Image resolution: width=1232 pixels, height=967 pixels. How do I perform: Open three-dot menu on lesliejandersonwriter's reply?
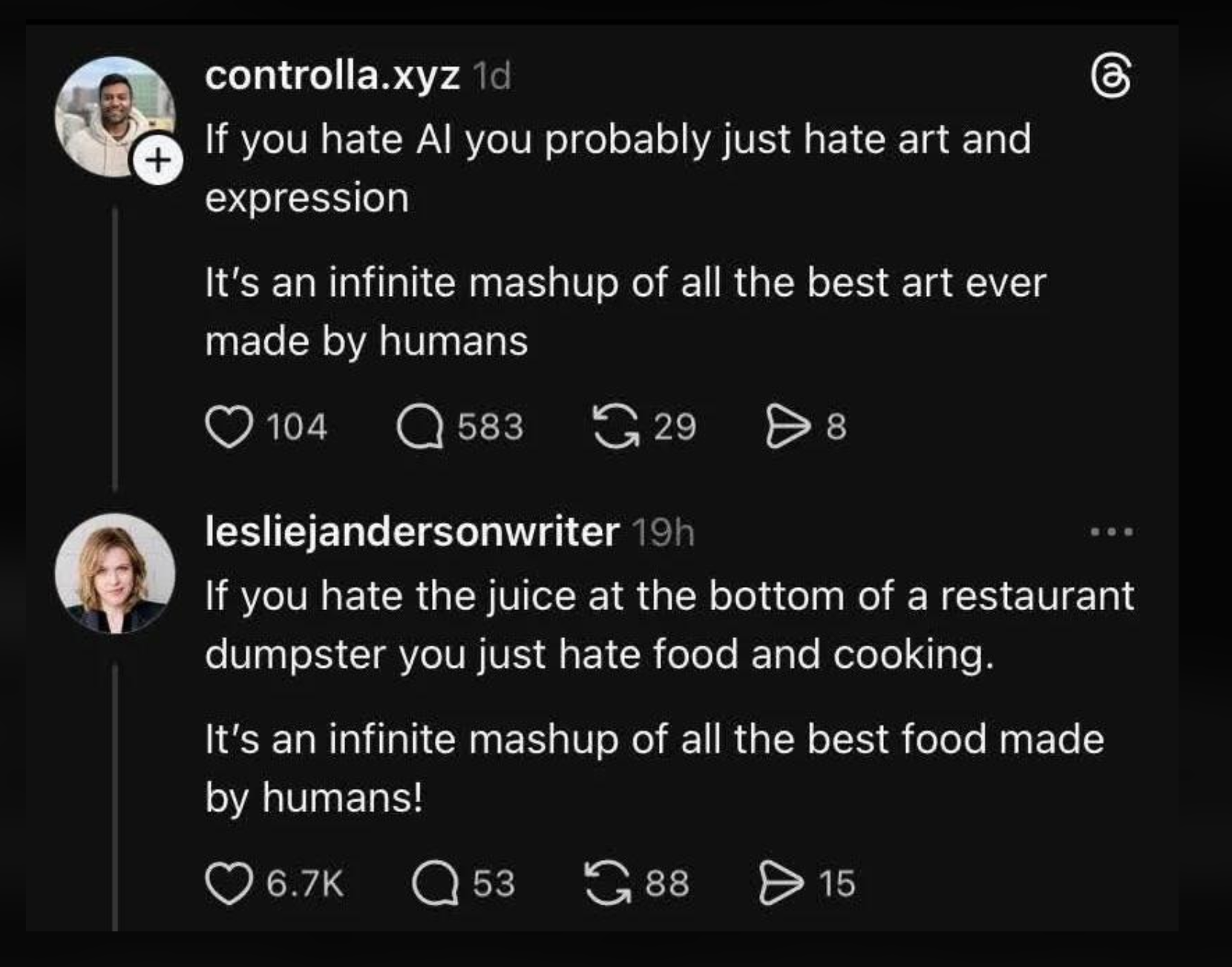click(x=1112, y=531)
